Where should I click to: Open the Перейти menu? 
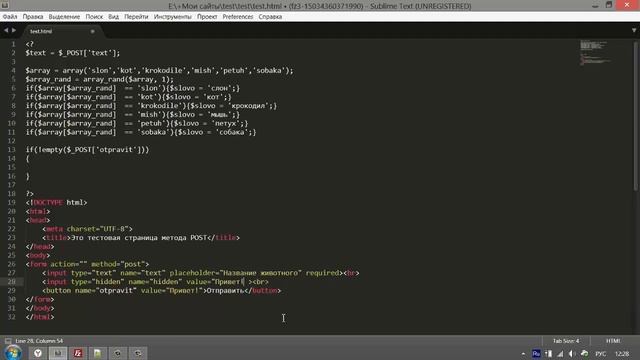tap(136, 17)
